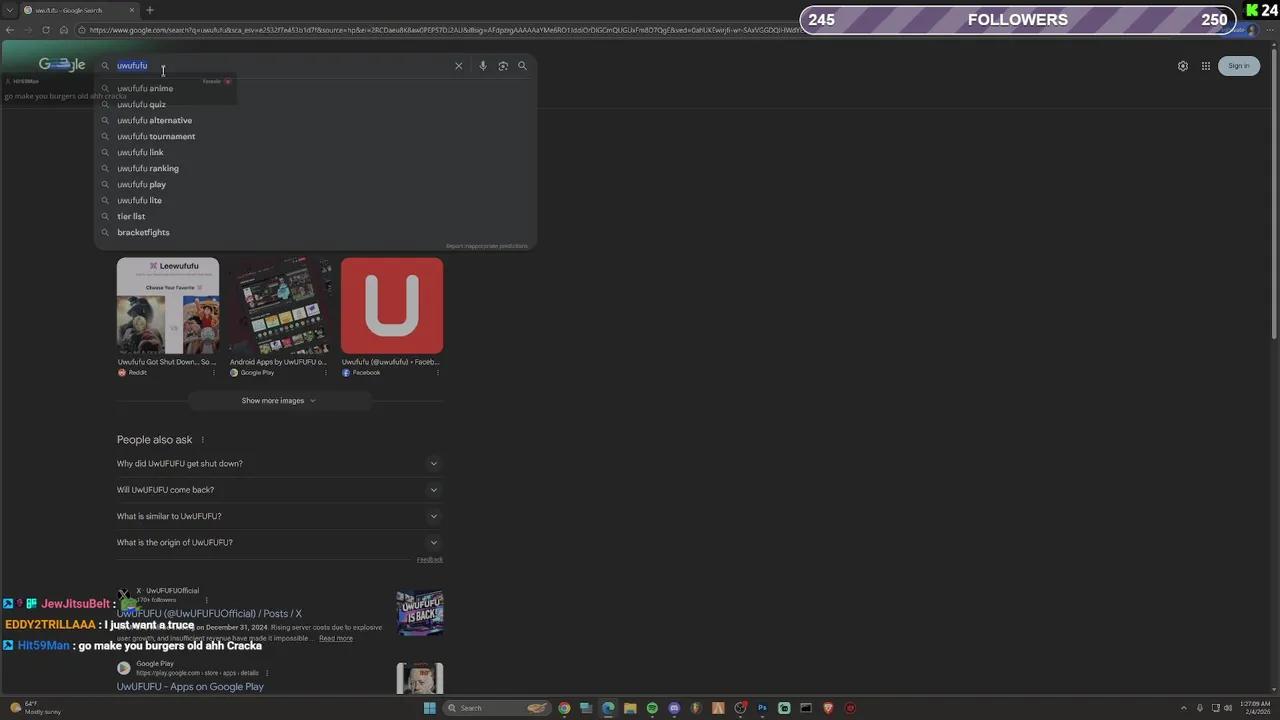This screenshot has height=720, width=1280.
Task: Open the Google Play Android Apps image
Action: [x=280, y=306]
